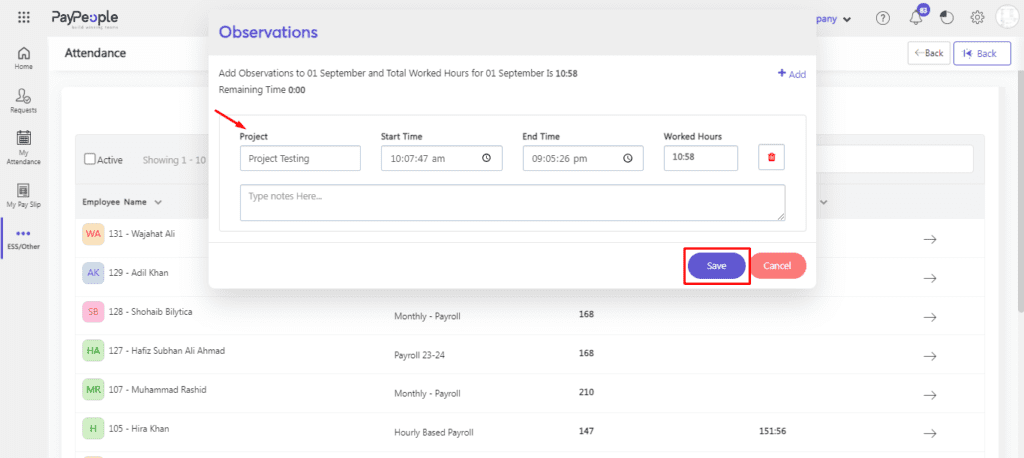Click the Observations dialog title
The image size is (1024, 458).
(268, 31)
